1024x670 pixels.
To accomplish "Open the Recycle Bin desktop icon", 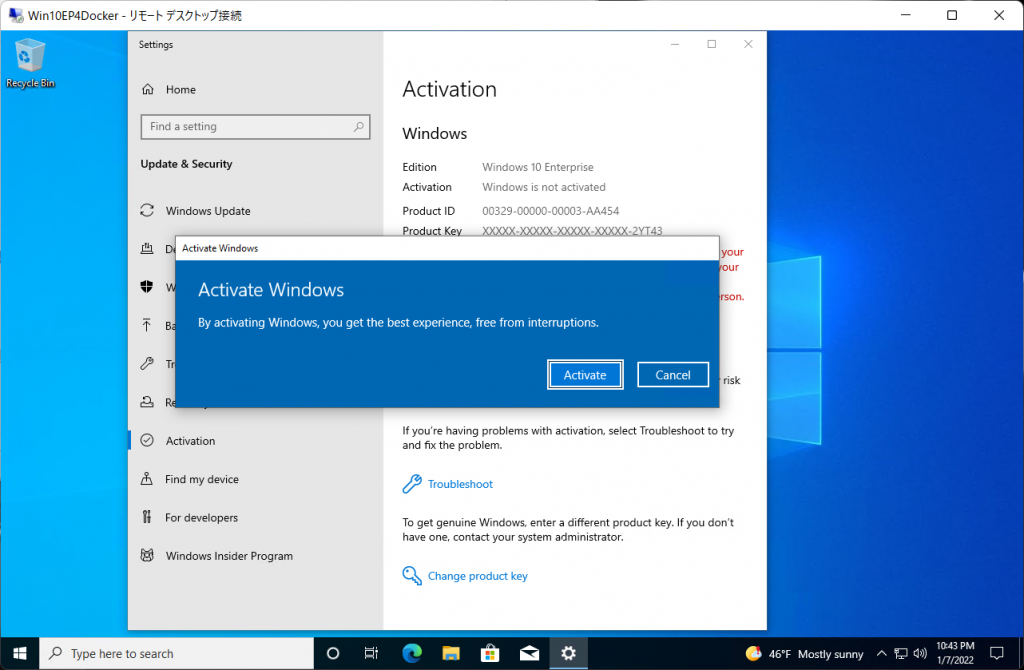I will click(x=30, y=63).
